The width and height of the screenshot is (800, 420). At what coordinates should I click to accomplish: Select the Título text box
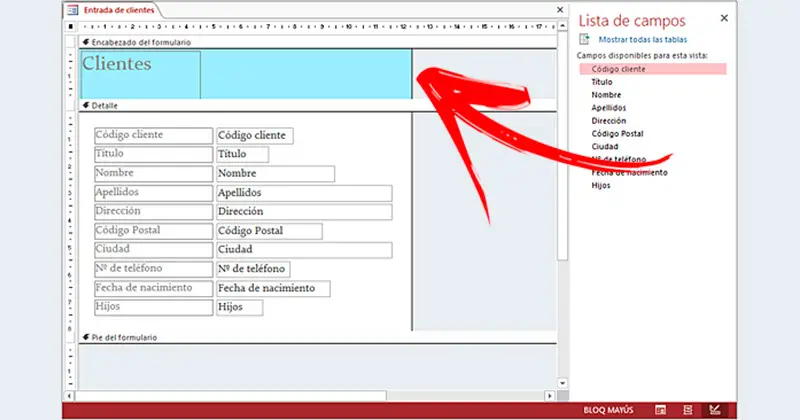(x=242, y=154)
